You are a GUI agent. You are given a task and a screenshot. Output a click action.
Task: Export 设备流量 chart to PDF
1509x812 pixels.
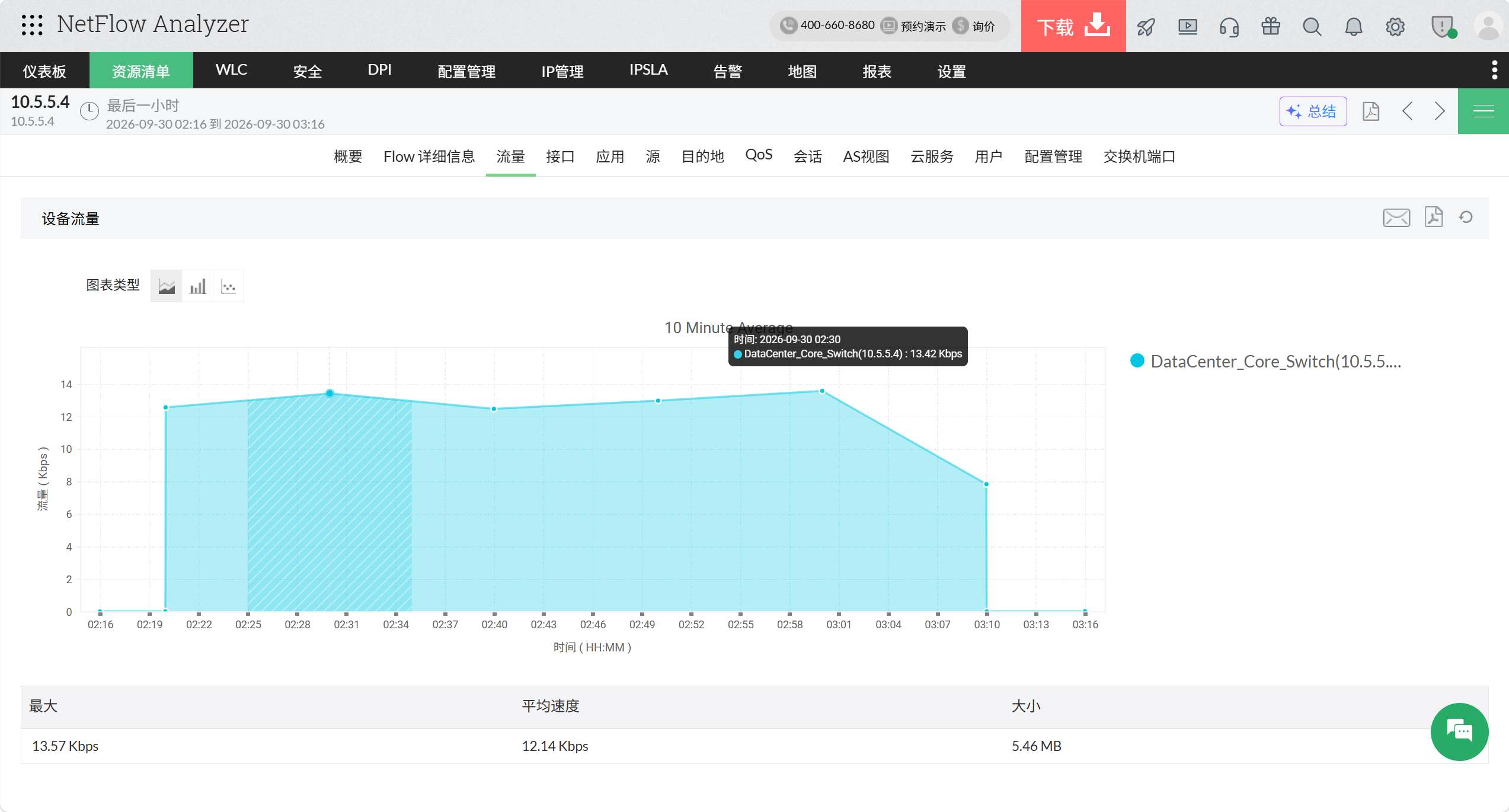tap(1434, 217)
